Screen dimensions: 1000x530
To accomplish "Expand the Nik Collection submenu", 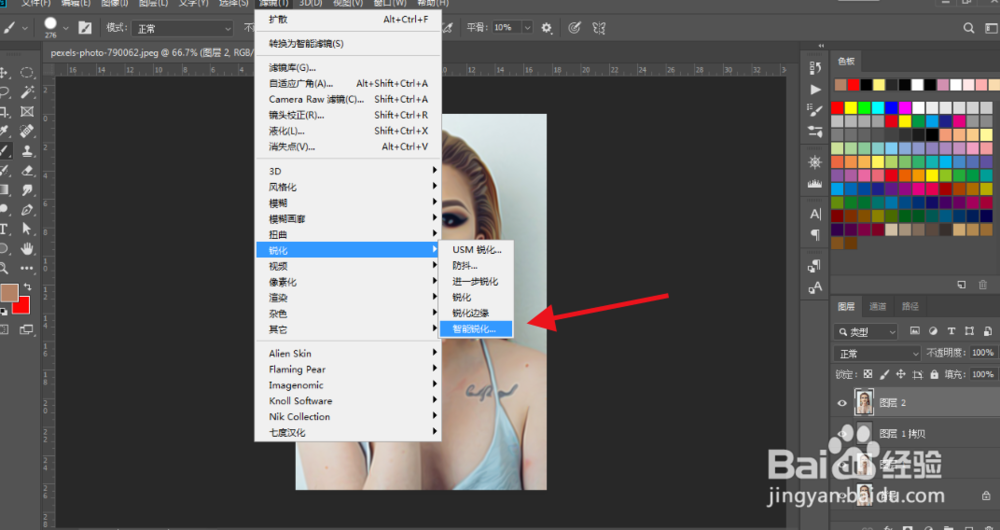I will tap(348, 416).
